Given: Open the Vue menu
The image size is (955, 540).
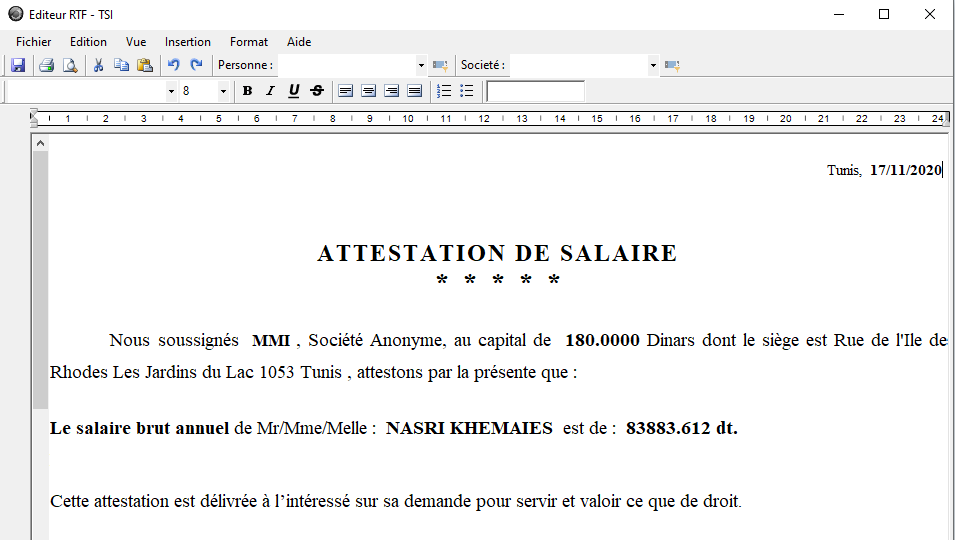Looking at the screenshot, I should click(x=136, y=42).
